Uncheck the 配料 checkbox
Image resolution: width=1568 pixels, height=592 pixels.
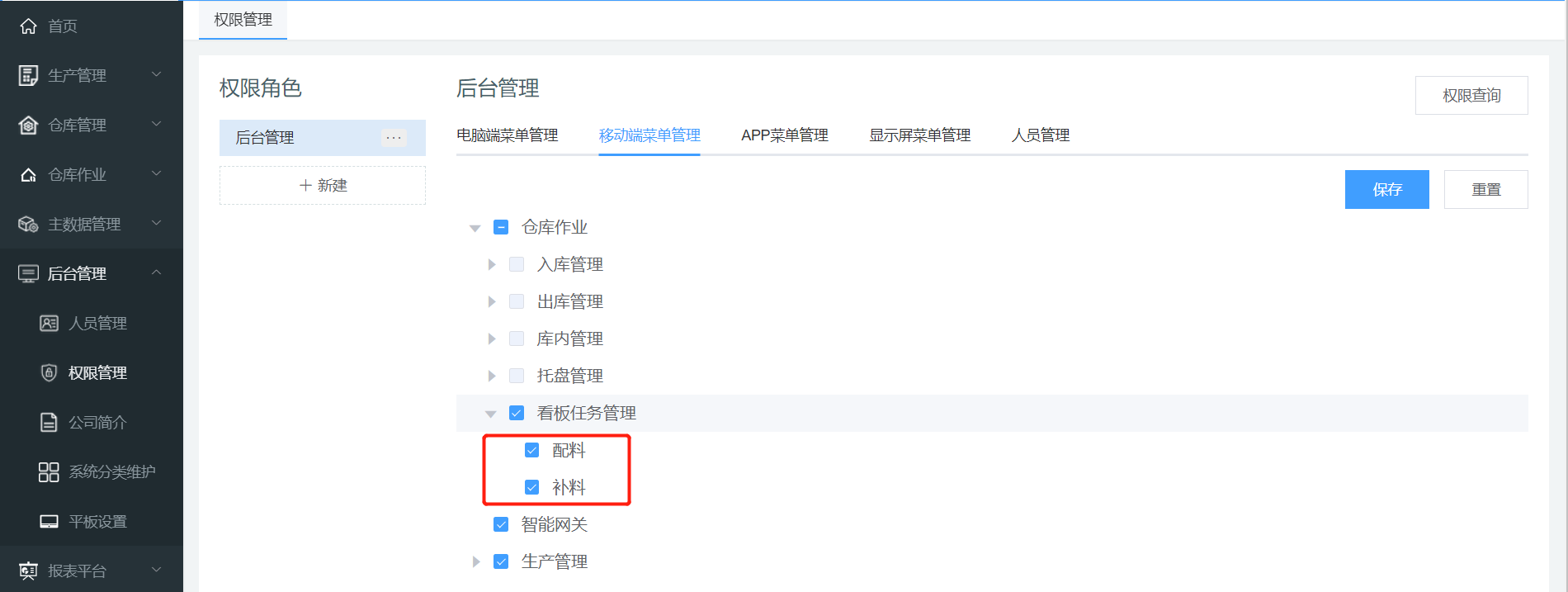point(532,450)
